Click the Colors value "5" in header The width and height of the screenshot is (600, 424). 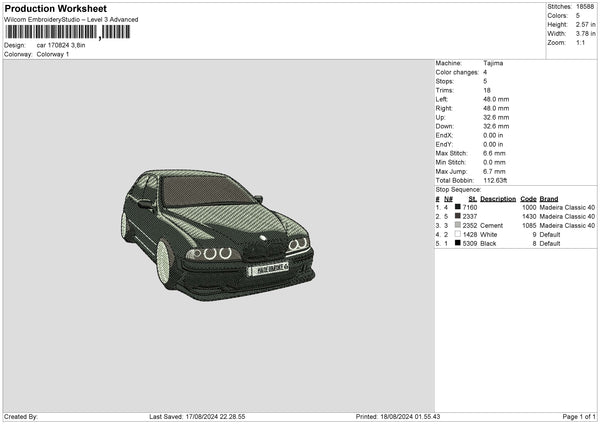click(577, 16)
